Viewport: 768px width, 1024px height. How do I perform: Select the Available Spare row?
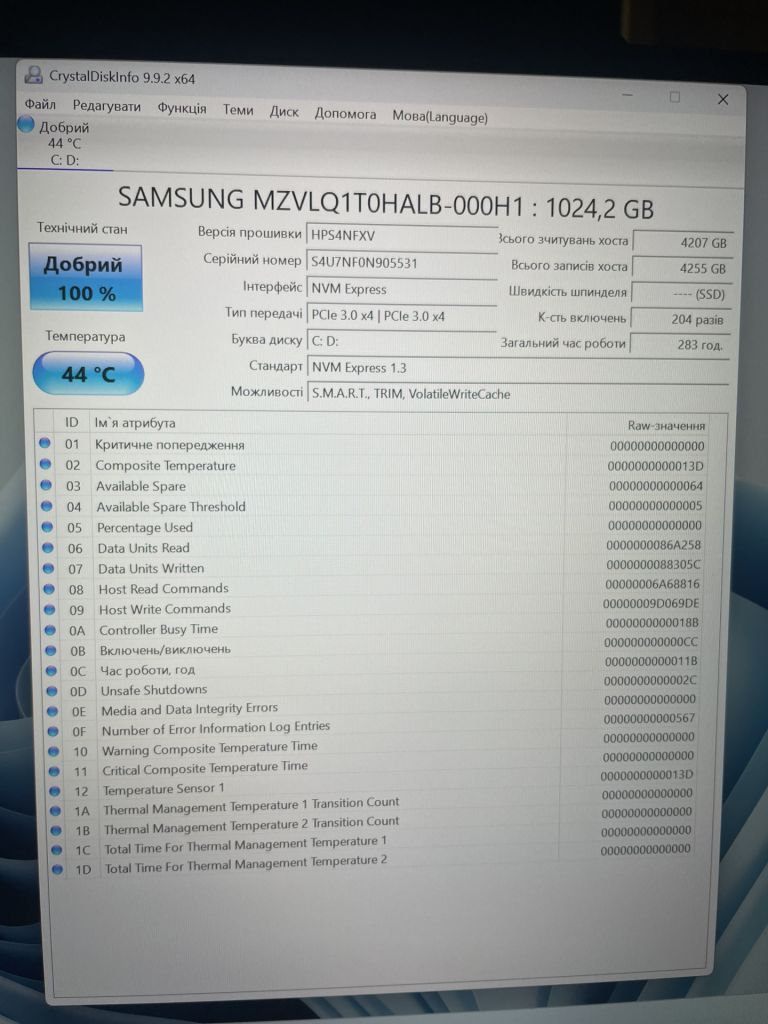(x=372, y=486)
